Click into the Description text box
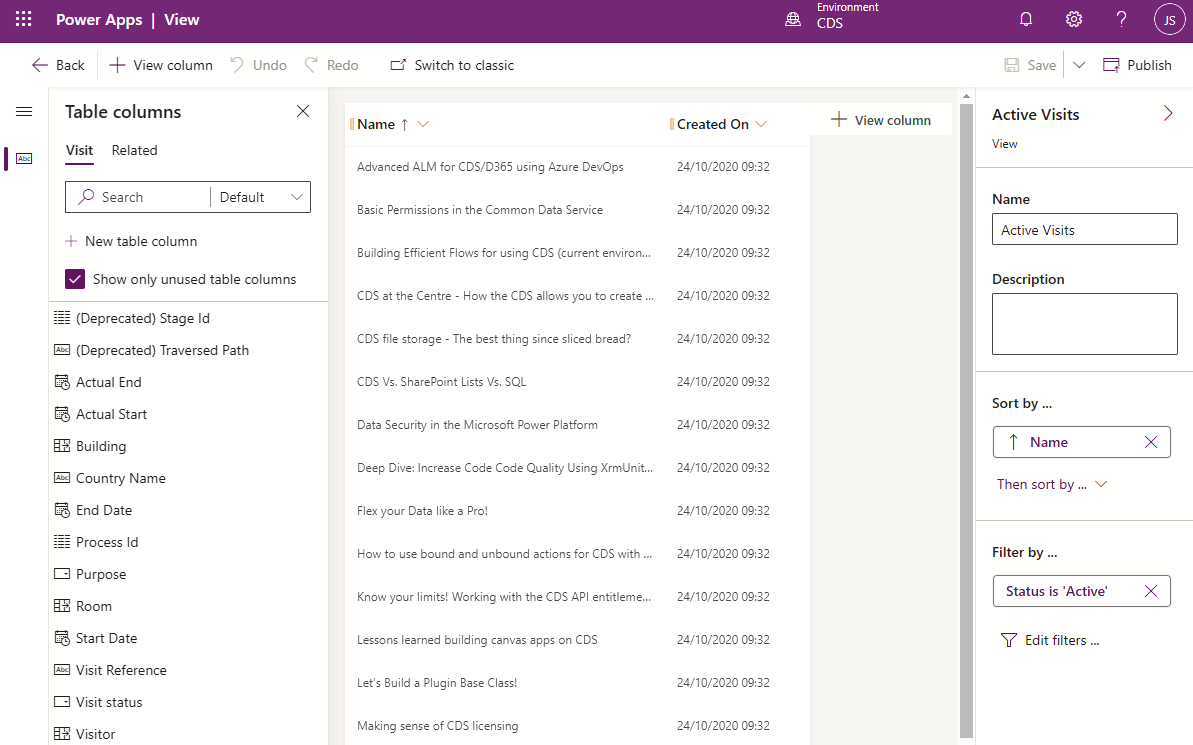 [x=1084, y=324]
